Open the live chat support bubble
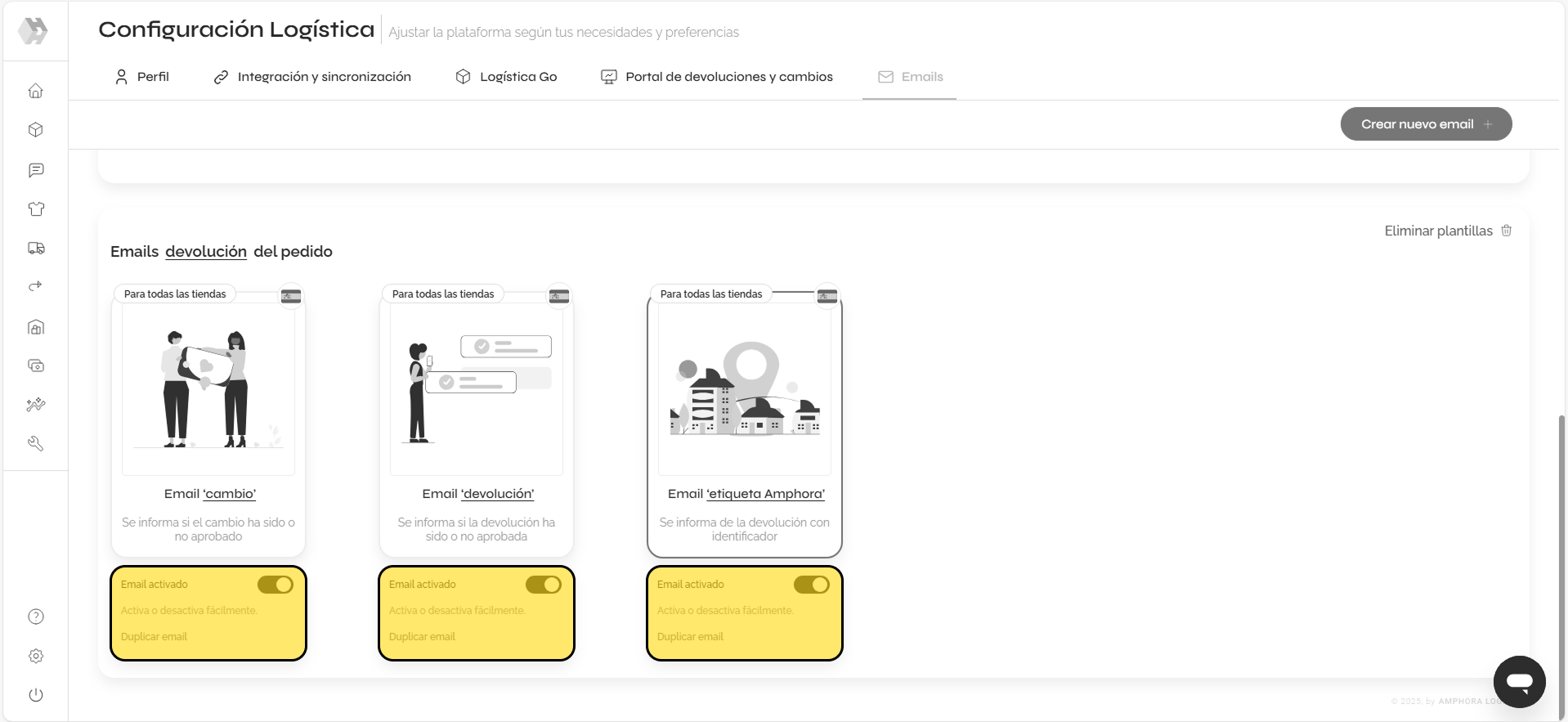 1518,681
